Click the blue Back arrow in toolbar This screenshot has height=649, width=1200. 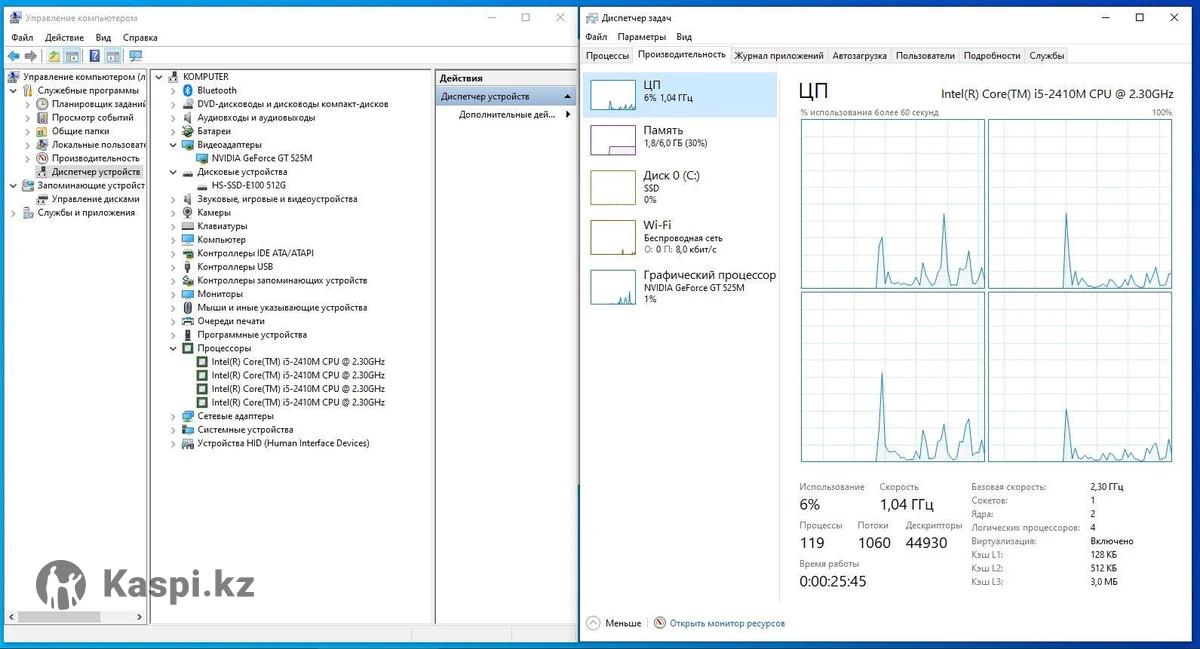(13, 56)
